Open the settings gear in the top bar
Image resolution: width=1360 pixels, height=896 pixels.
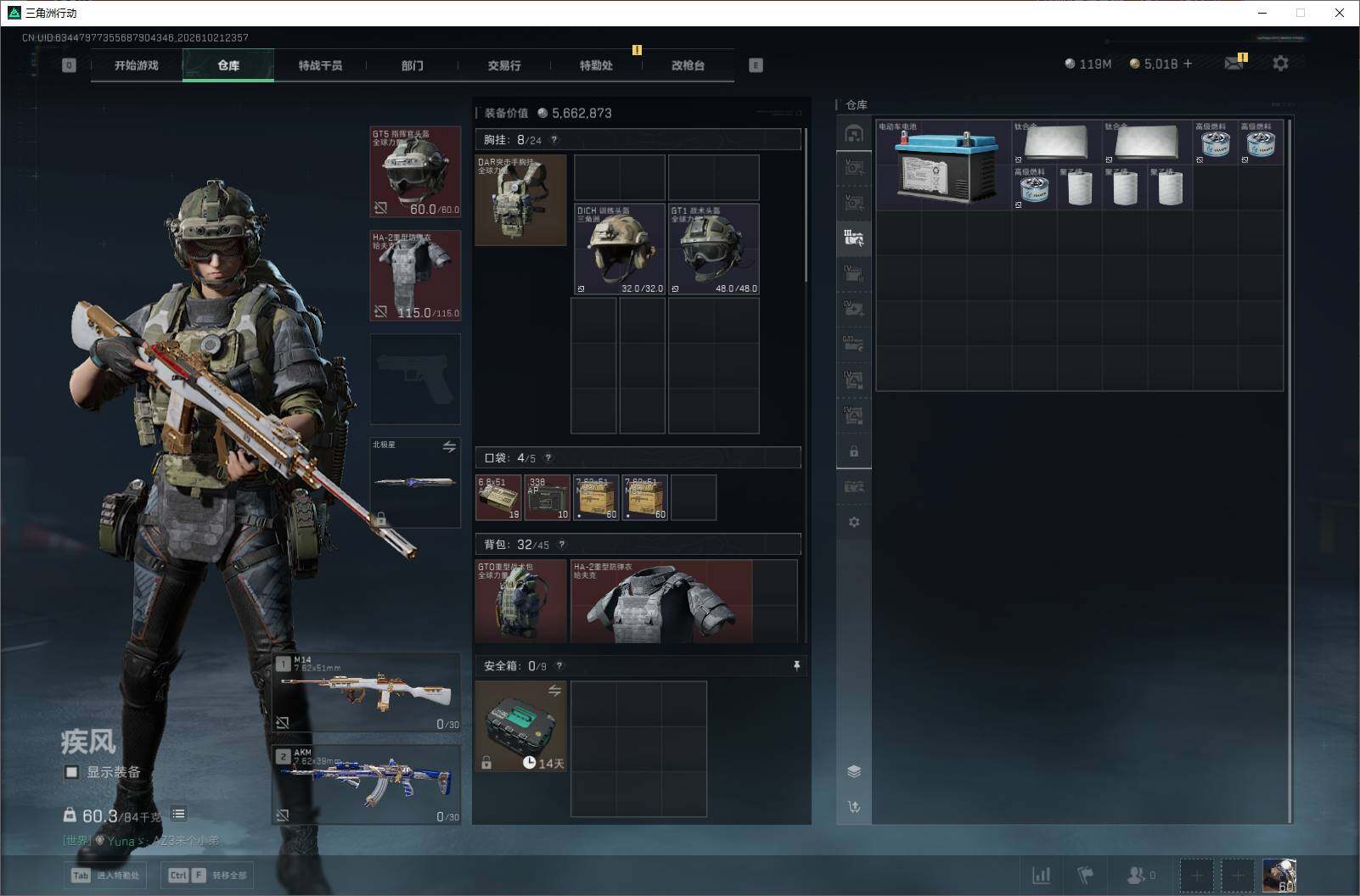click(x=1280, y=63)
